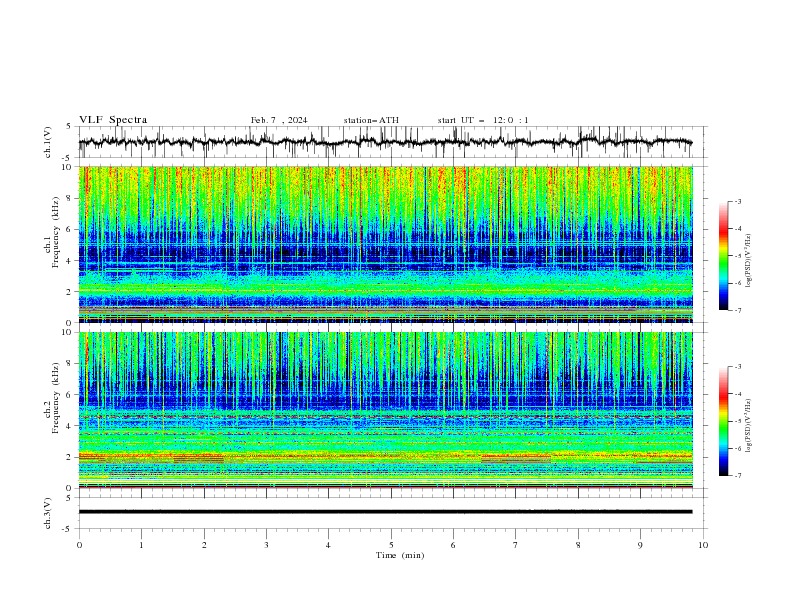Click the "7" tick on the Time axis
Image resolution: width=792 pixels, height=612 pixels.
click(516, 545)
